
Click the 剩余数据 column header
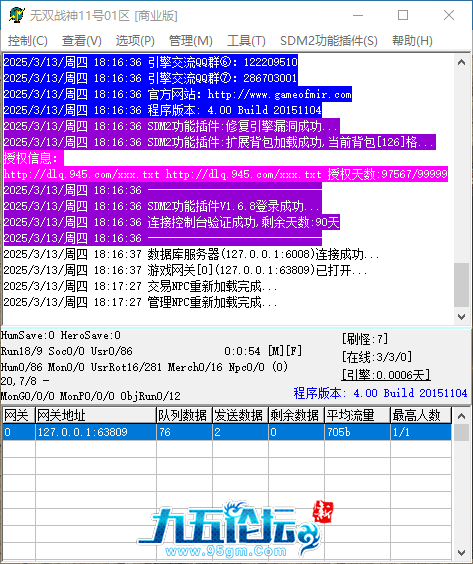[x=296, y=415]
